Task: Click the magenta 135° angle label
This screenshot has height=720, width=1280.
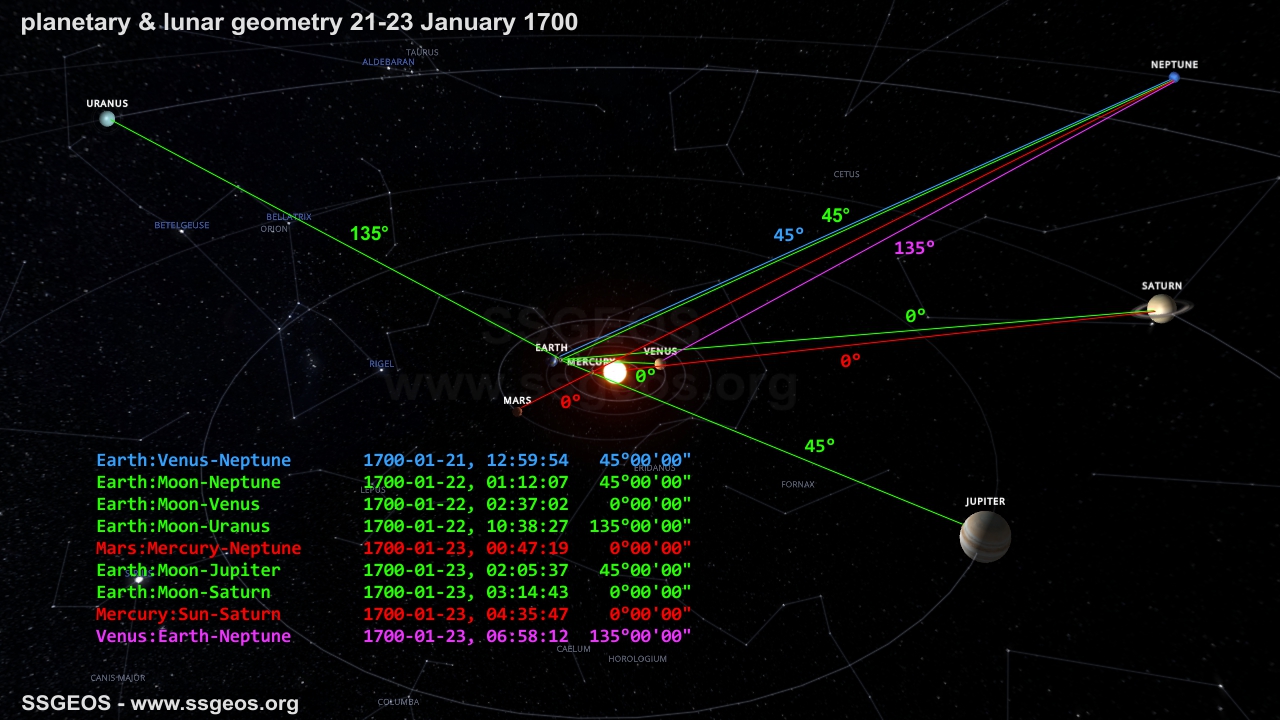Action: tap(914, 248)
